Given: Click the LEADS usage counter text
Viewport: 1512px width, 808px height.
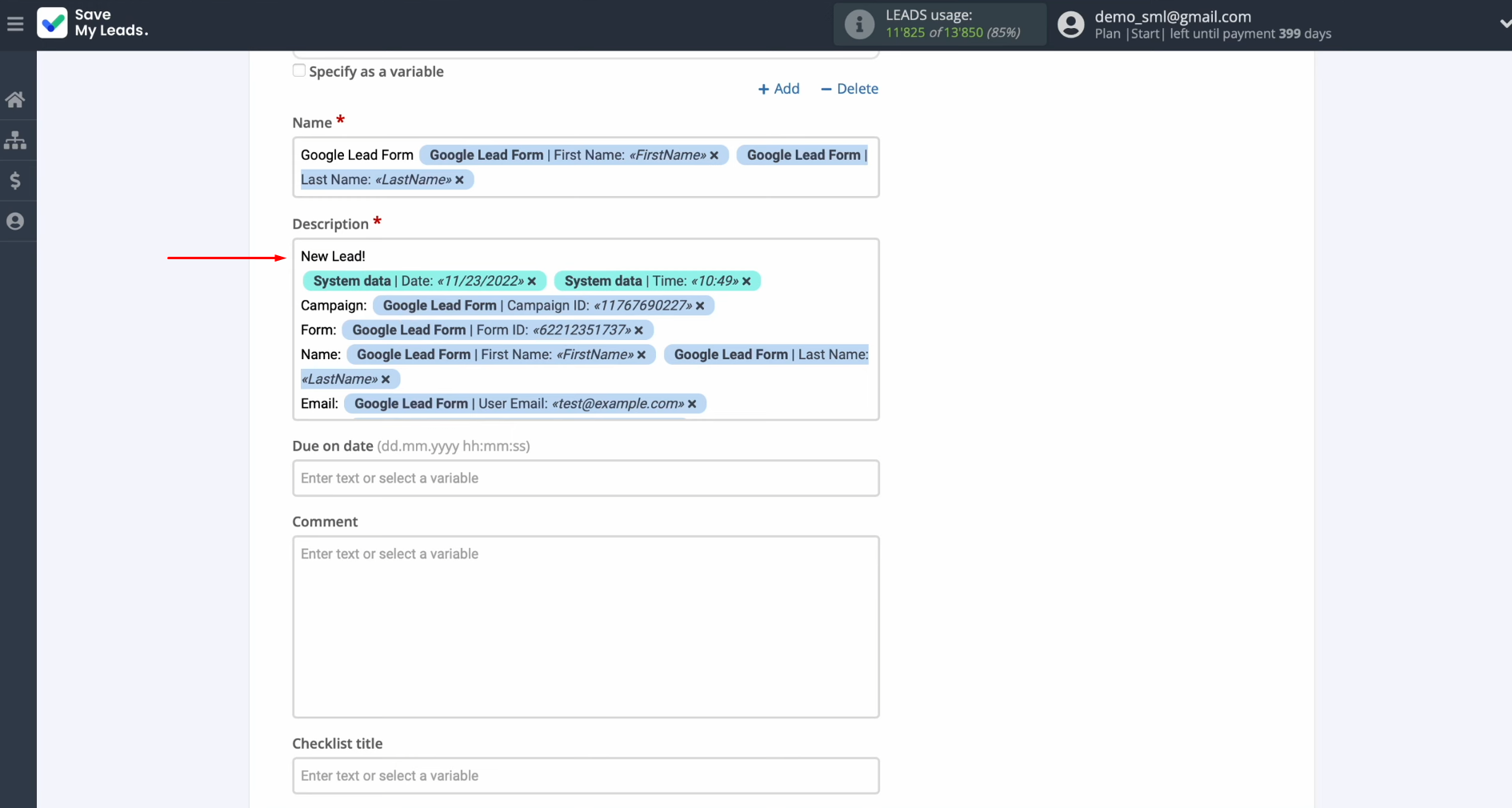Looking at the screenshot, I should pos(953,33).
